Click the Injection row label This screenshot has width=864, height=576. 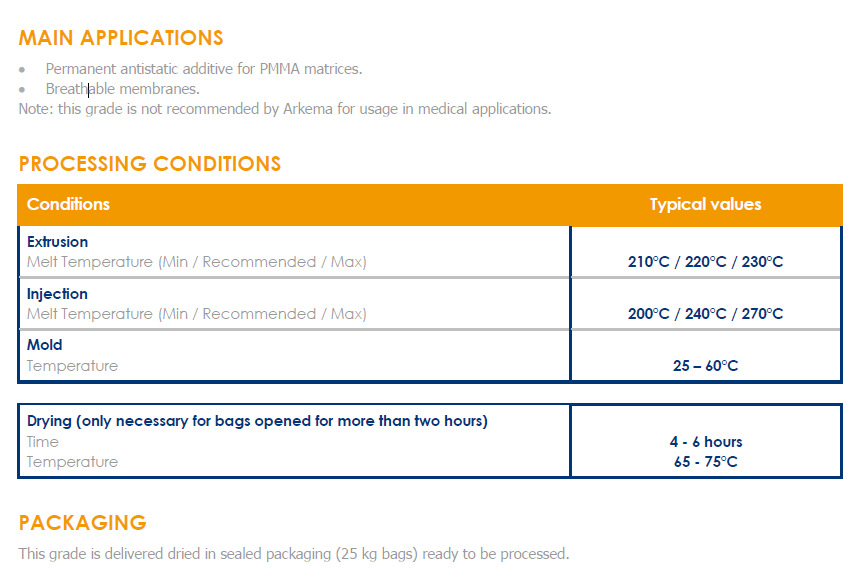[57, 294]
